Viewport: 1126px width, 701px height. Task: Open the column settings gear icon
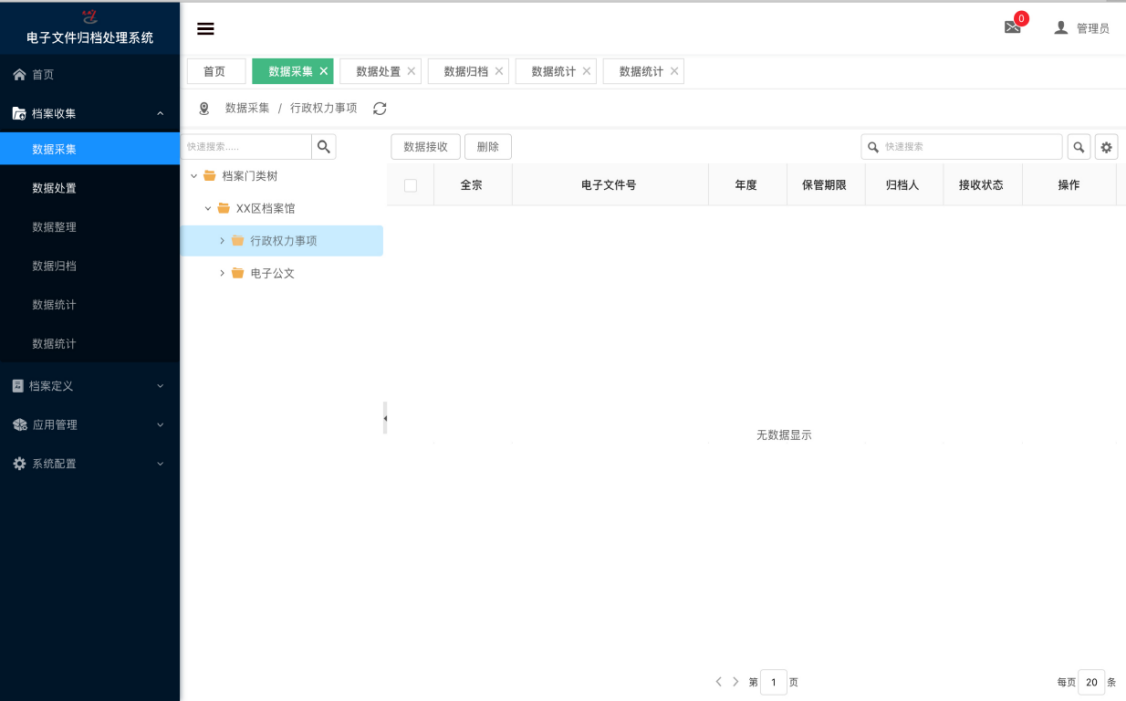tap(1107, 146)
